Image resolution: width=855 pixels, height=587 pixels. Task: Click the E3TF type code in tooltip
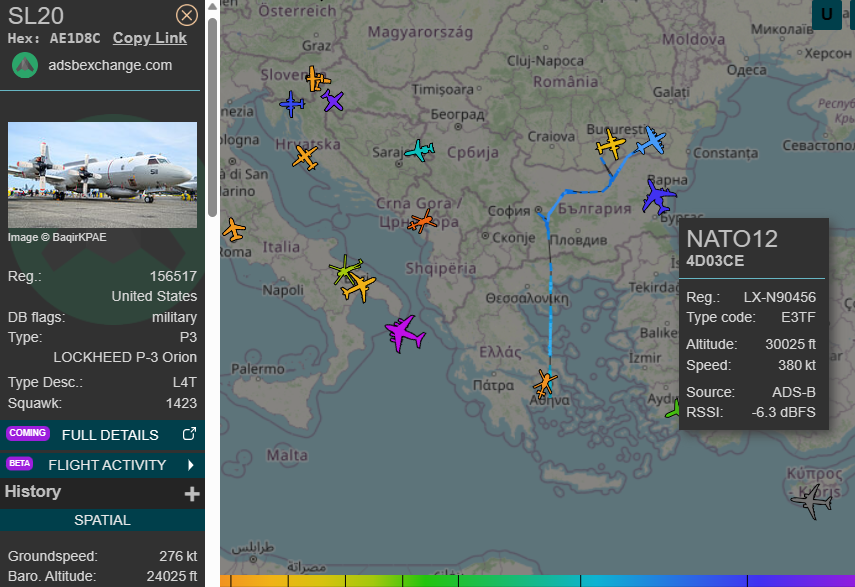(798, 317)
